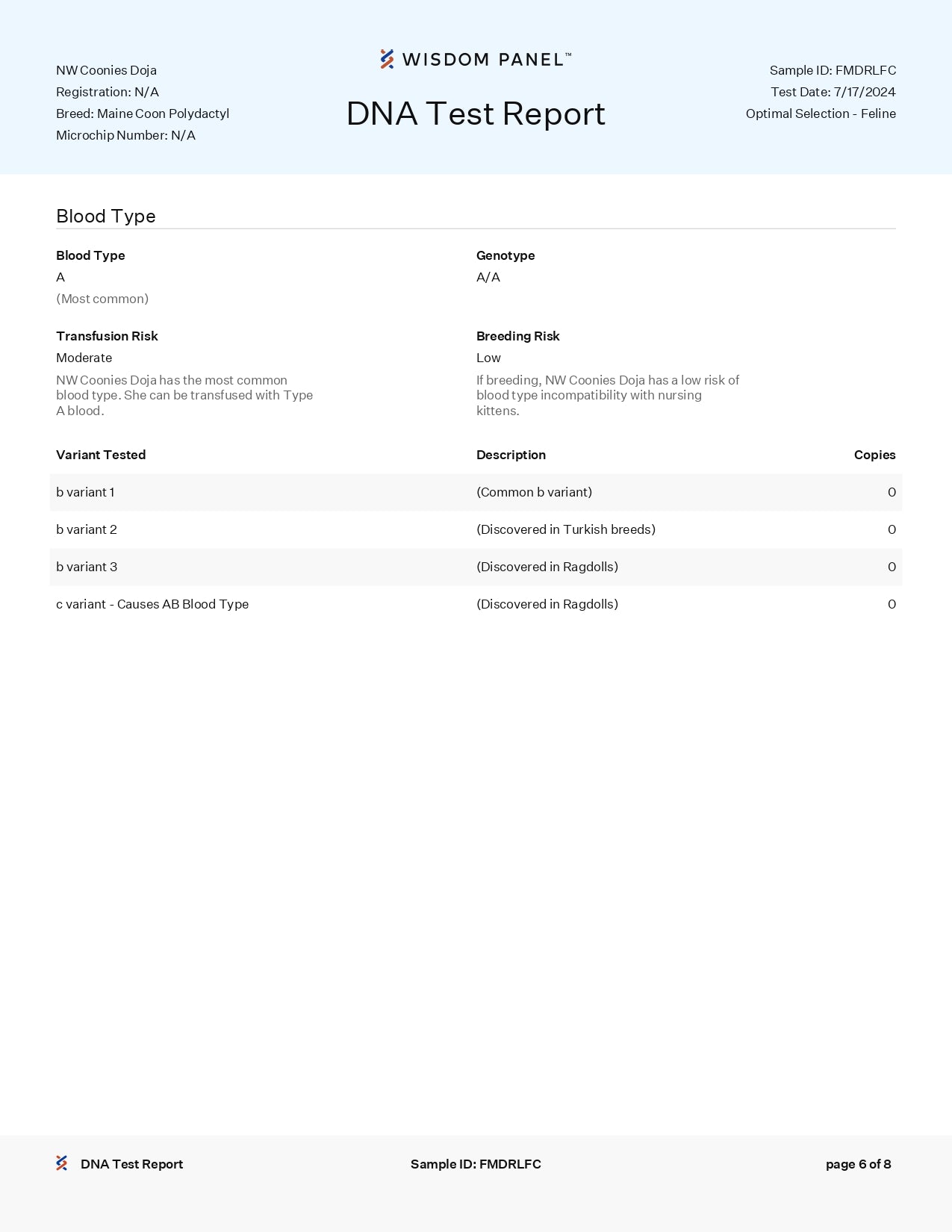The image size is (952, 1232).
Task: Click the Microchip Number field text
Action: pos(125,135)
